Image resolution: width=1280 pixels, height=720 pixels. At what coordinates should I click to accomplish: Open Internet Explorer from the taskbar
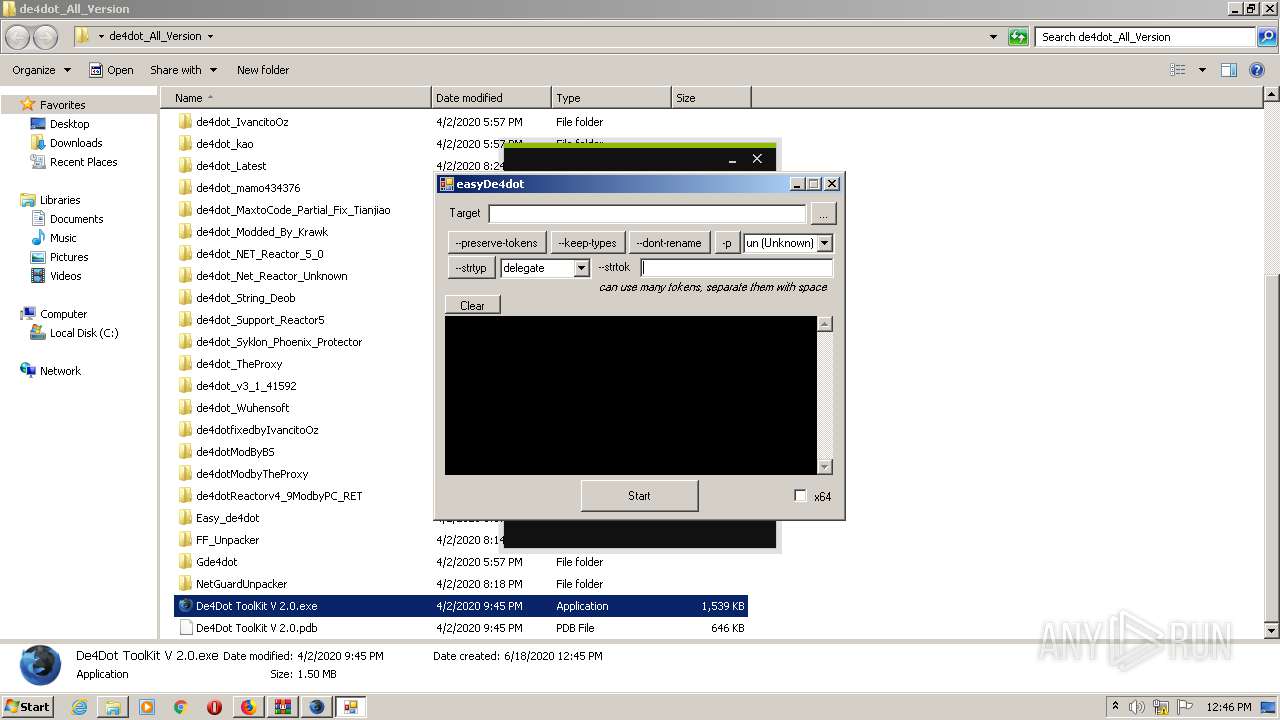tap(79, 706)
